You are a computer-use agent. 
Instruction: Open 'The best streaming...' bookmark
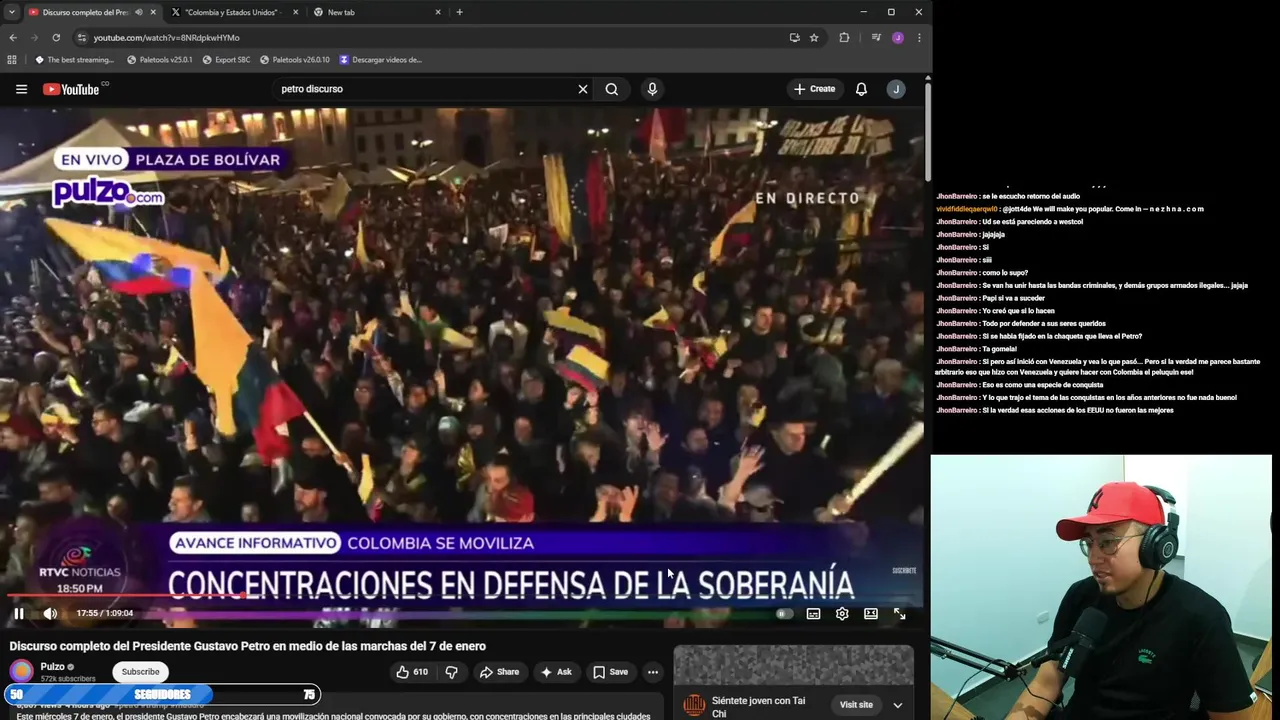click(x=74, y=59)
